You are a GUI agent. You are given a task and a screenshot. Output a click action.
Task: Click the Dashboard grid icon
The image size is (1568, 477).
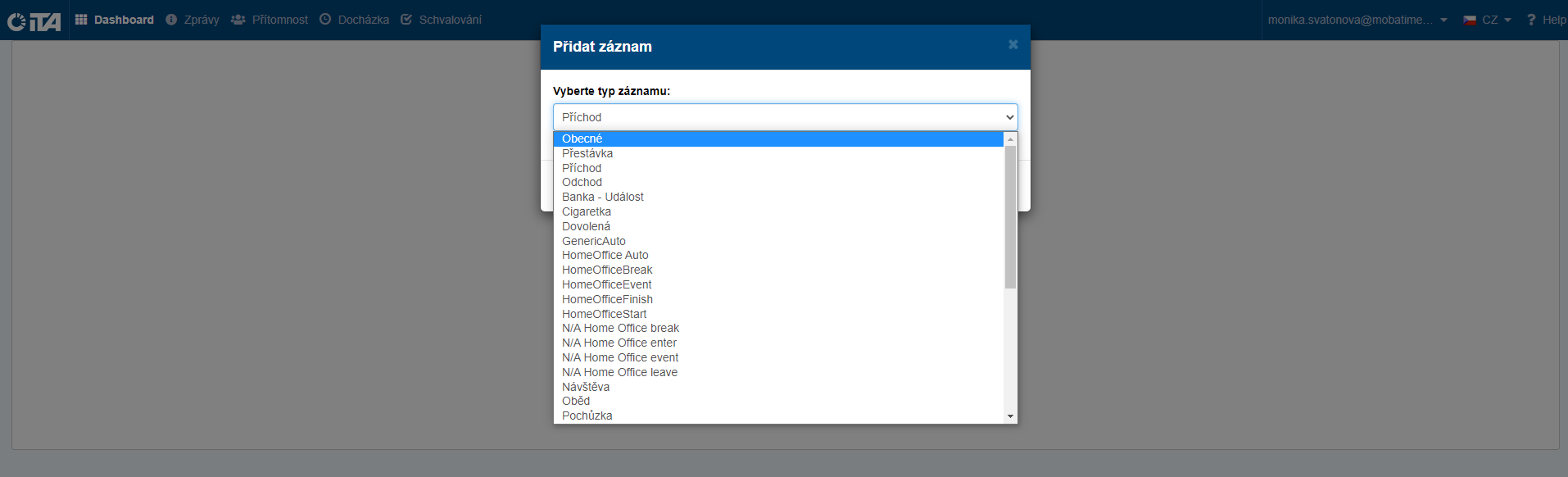(x=81, y=20)
